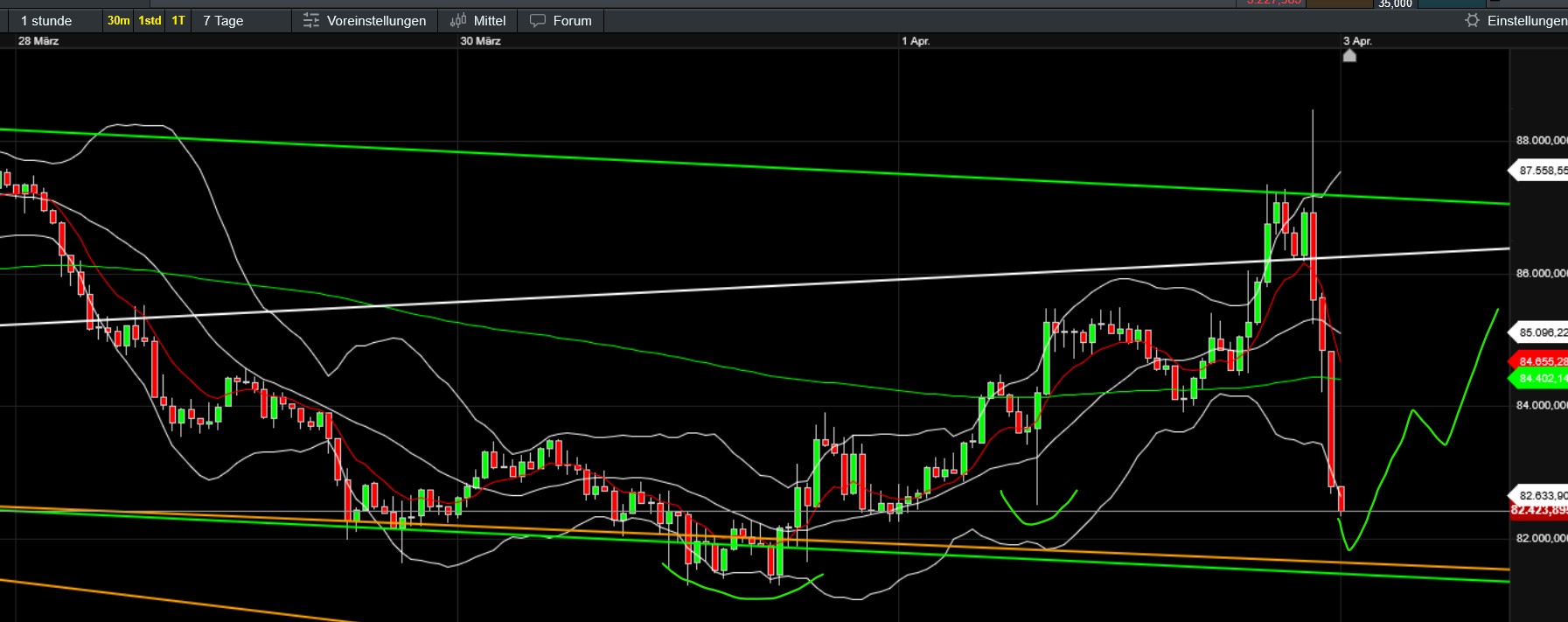
Task: Click the 88.000 axis price label
Action: point(1541,140)
